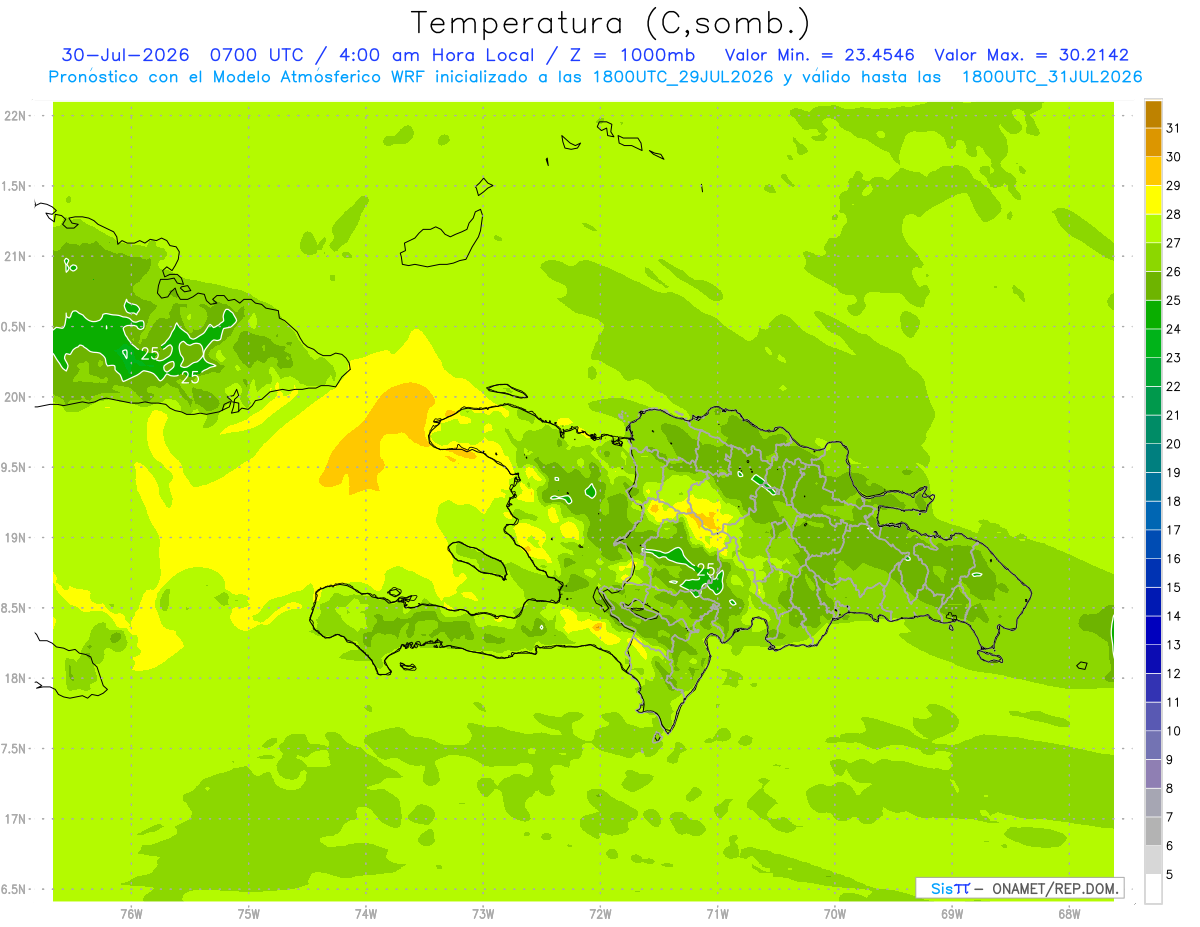Click the '22N' latitude label

click(14, 116)
